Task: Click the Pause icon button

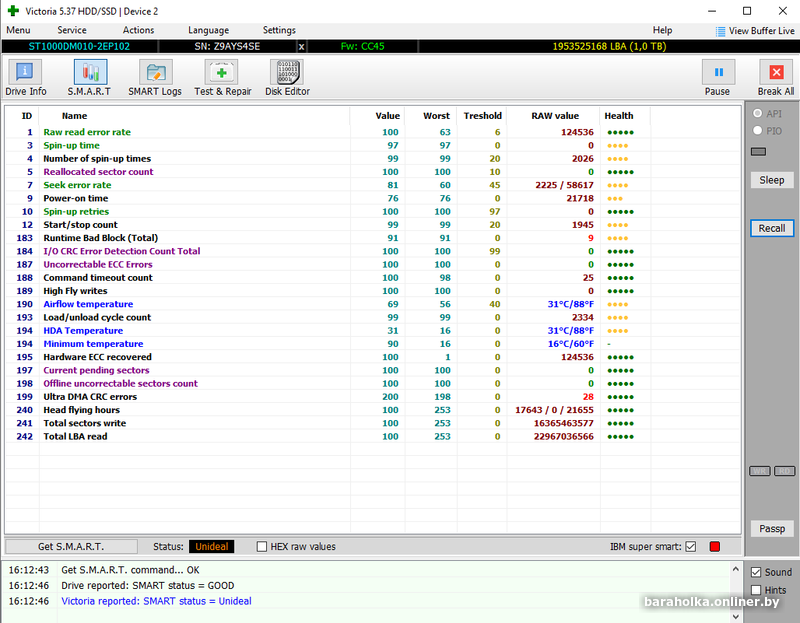Action: click(718, 72)
